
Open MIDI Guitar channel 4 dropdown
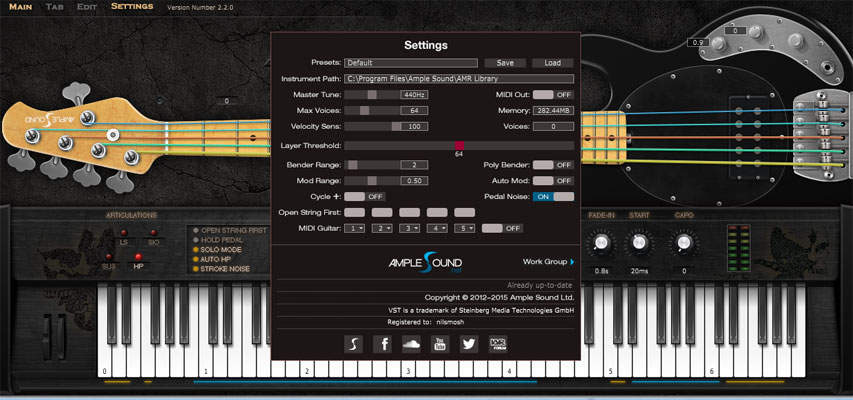point(437,229)
